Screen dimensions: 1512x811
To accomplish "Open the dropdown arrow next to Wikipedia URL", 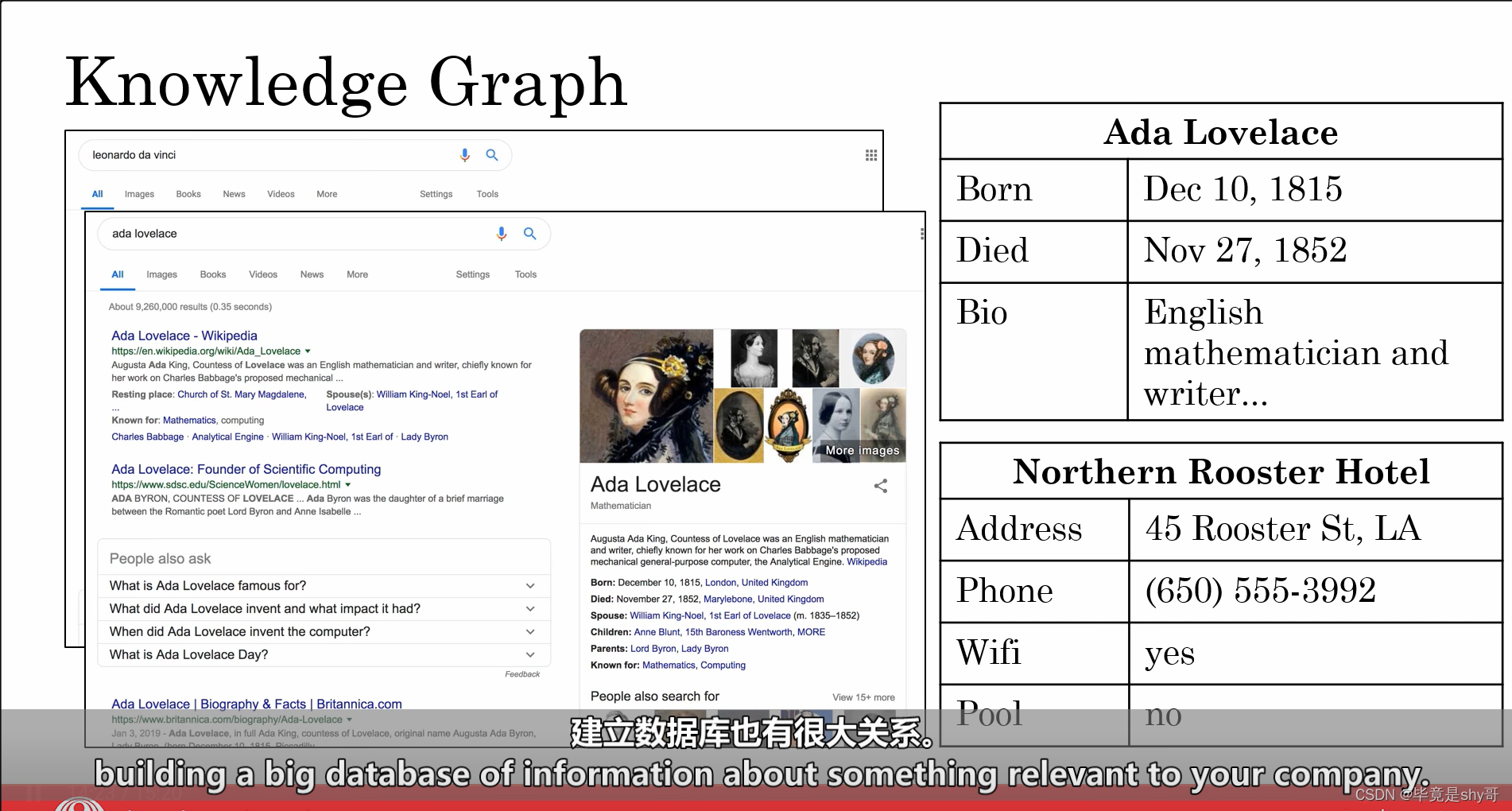I will click(308, 351).
